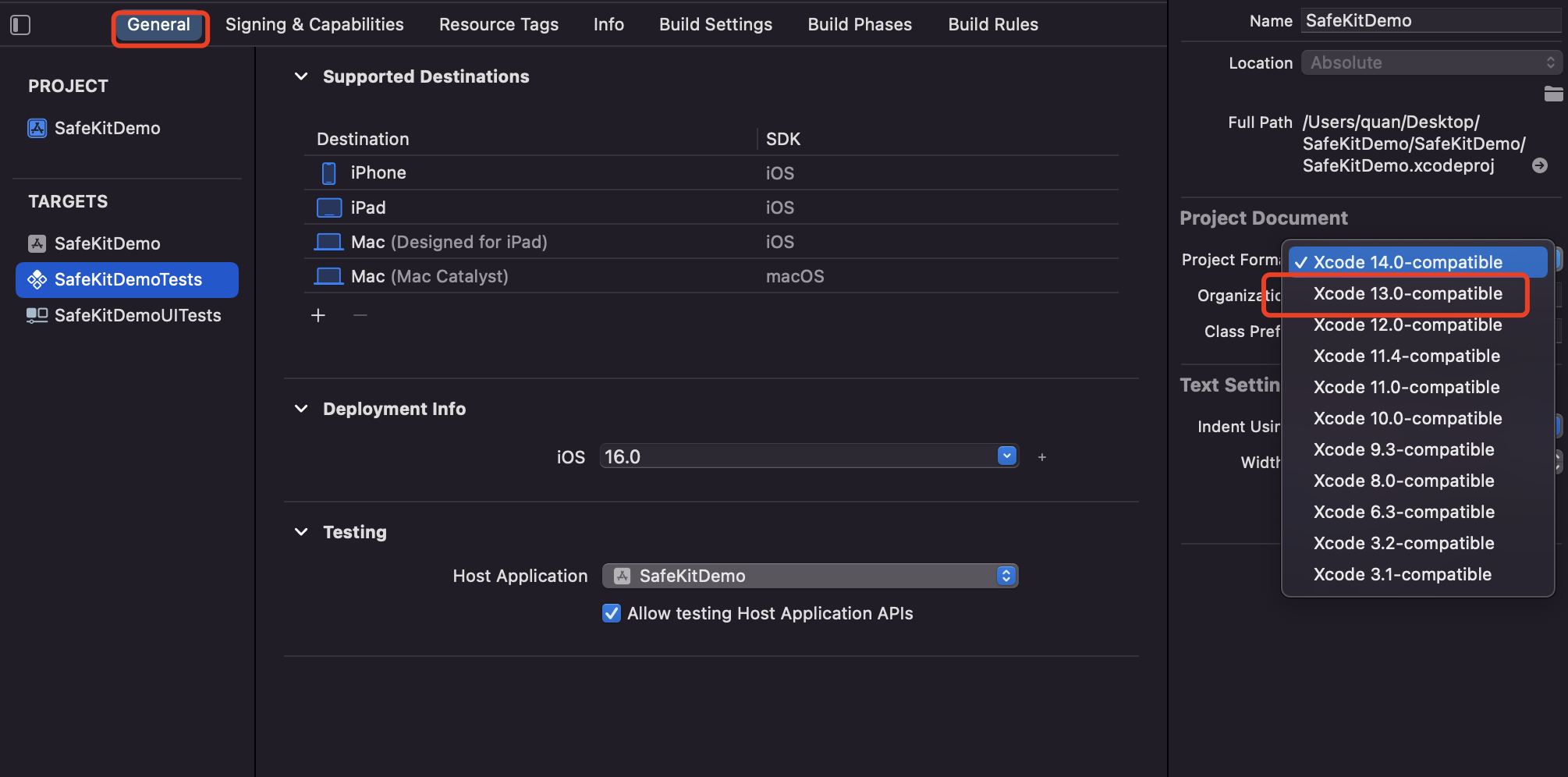Open the Build Rules tab
This screenshot has height=777, width=1568.
993,25
